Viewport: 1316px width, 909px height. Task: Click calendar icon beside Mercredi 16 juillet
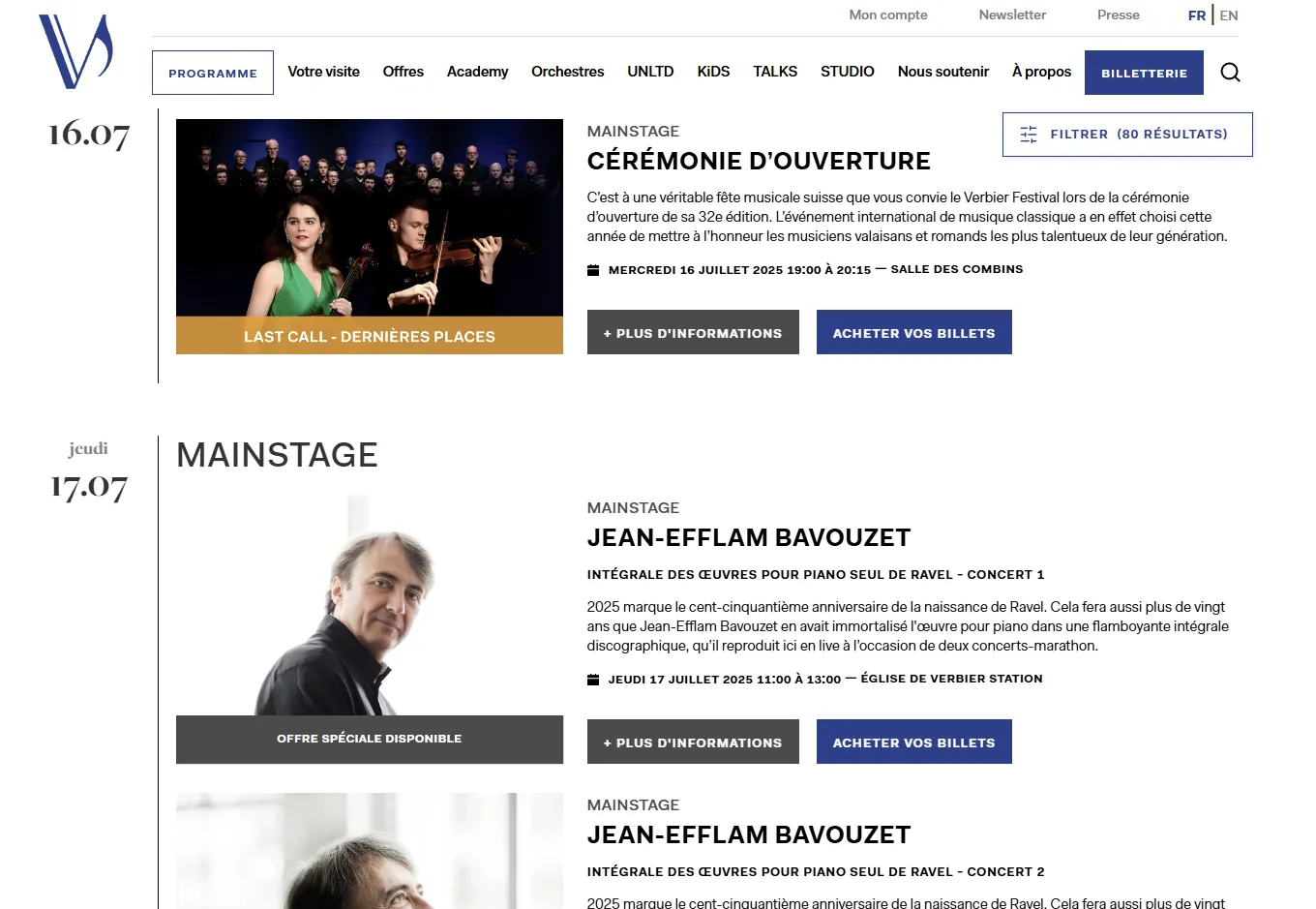coord(593,270)
